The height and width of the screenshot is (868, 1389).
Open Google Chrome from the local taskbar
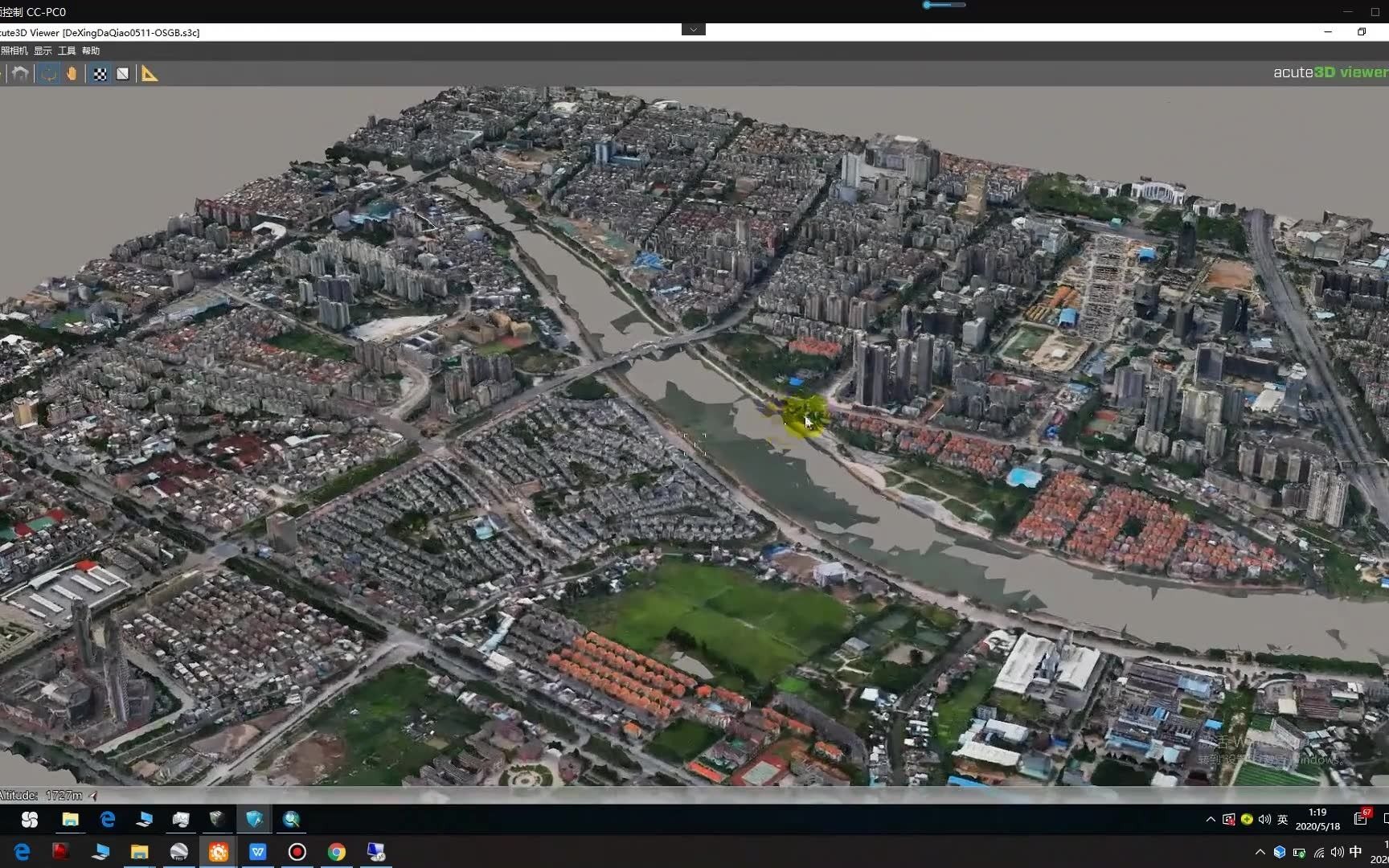(x=337, y=852)
